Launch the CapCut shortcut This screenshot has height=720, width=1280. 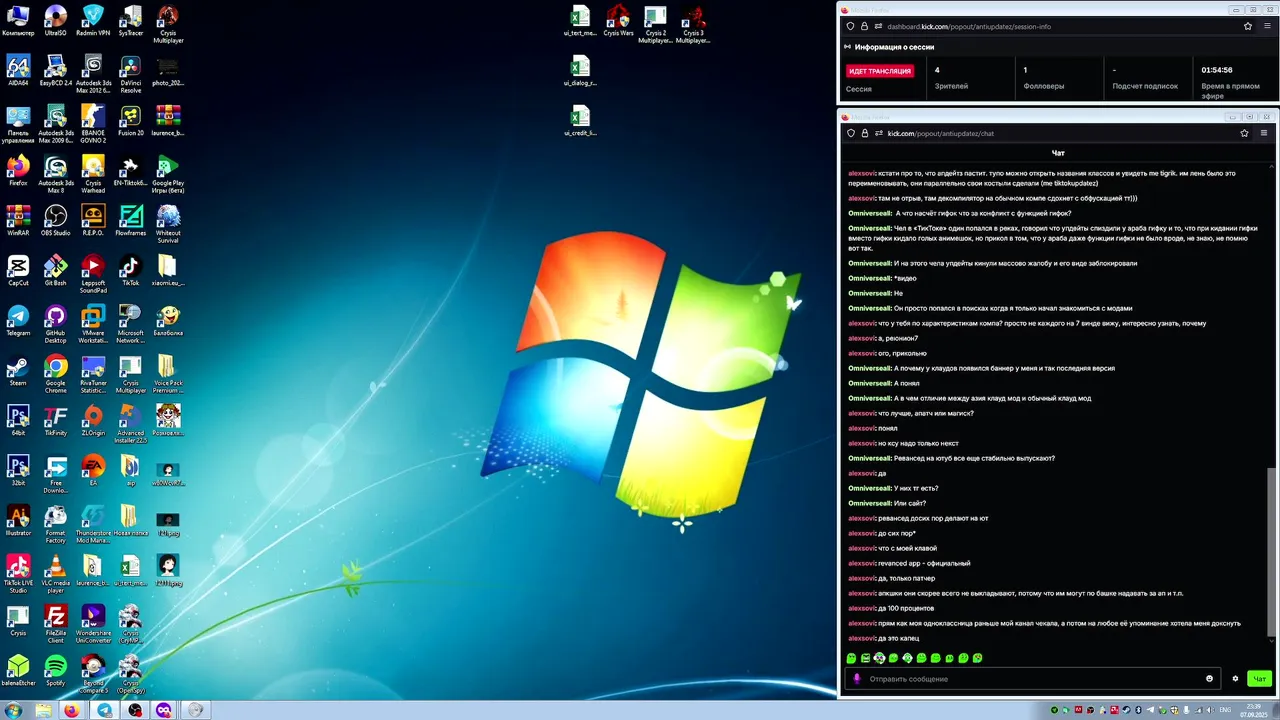18,271
